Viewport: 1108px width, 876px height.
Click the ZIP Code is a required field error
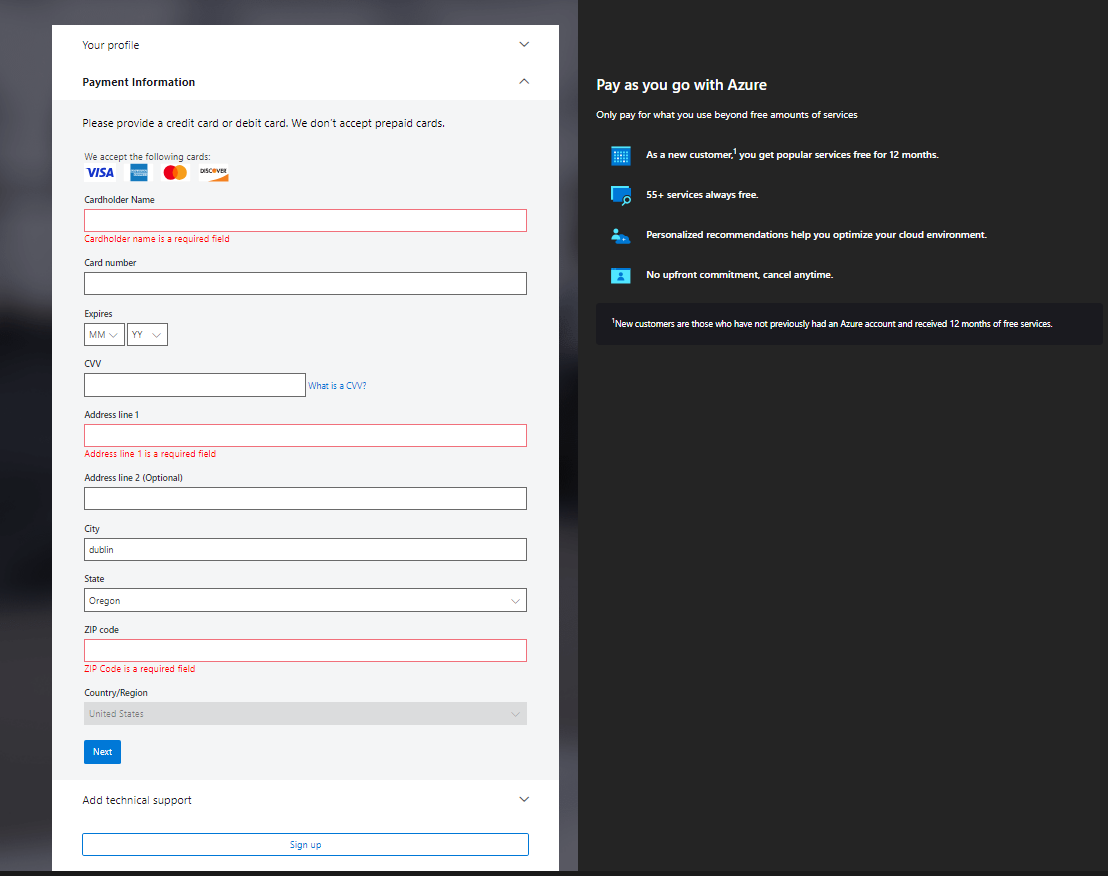point(140,669)
